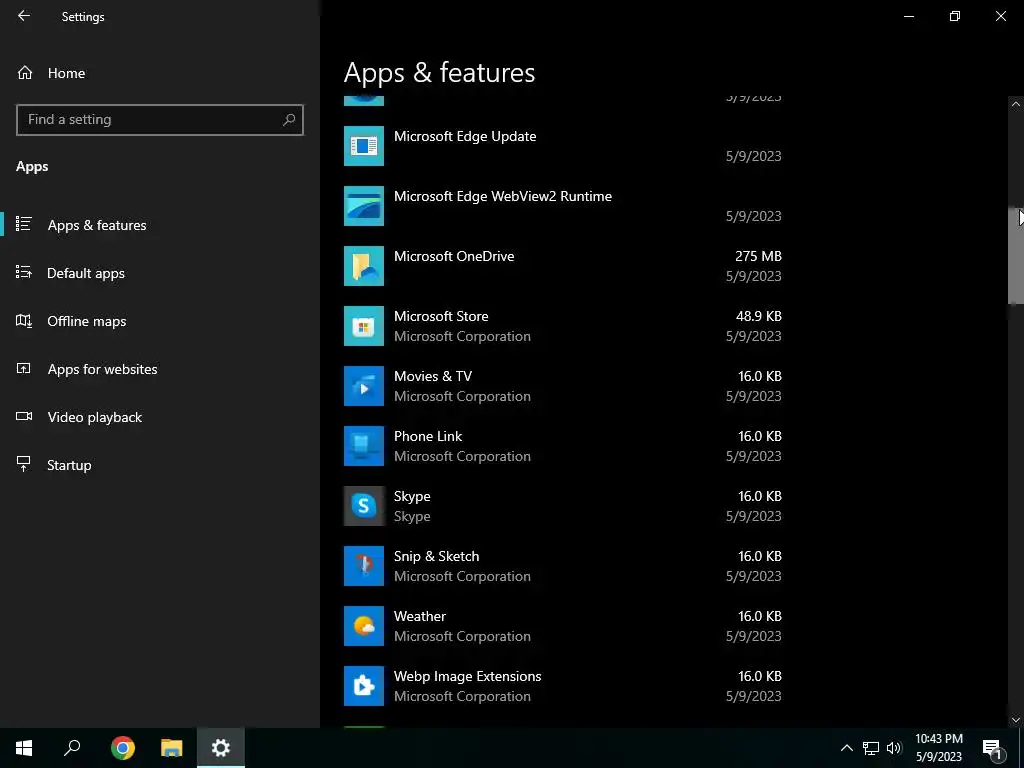Select the Phone Link name text

[428, 436]
